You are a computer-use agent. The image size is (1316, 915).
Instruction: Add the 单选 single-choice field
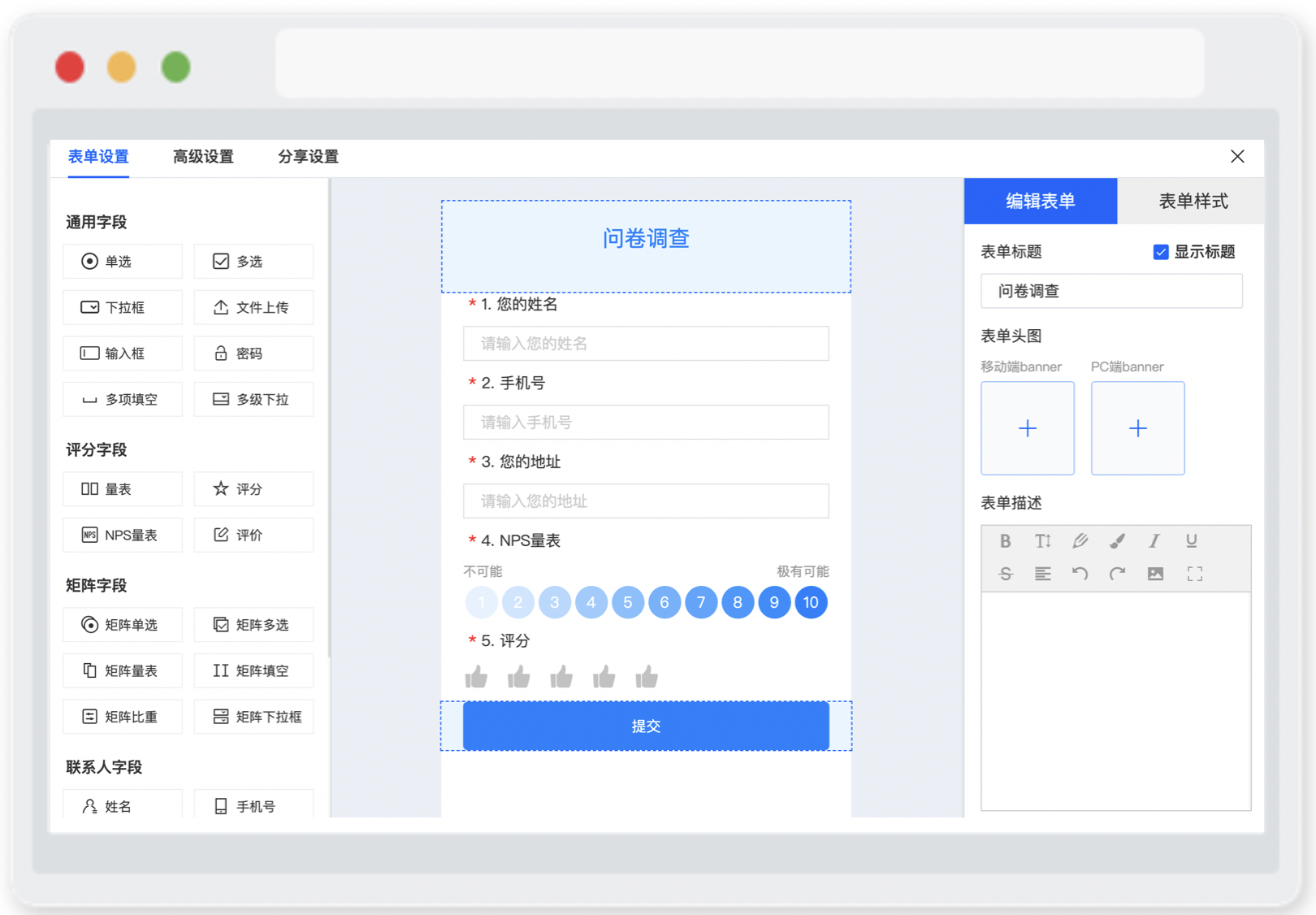[x=123, y=261]
